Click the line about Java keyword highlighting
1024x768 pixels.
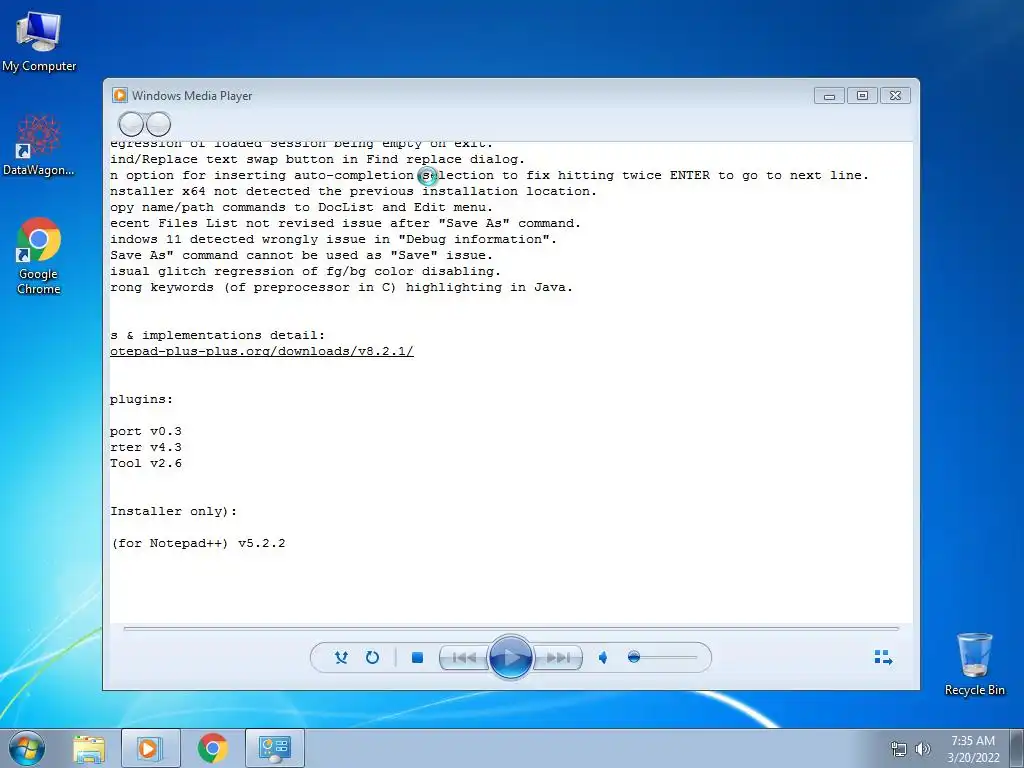[x=341, y=287]
